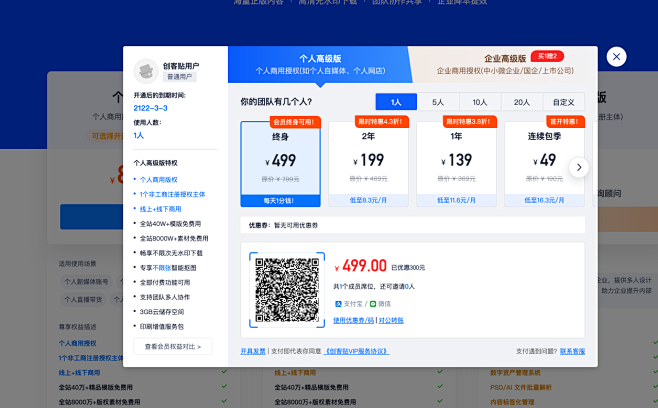Viewport: 658px width, 408px height.
Task: Select 自定义 team size option
Action: (564, 102)
